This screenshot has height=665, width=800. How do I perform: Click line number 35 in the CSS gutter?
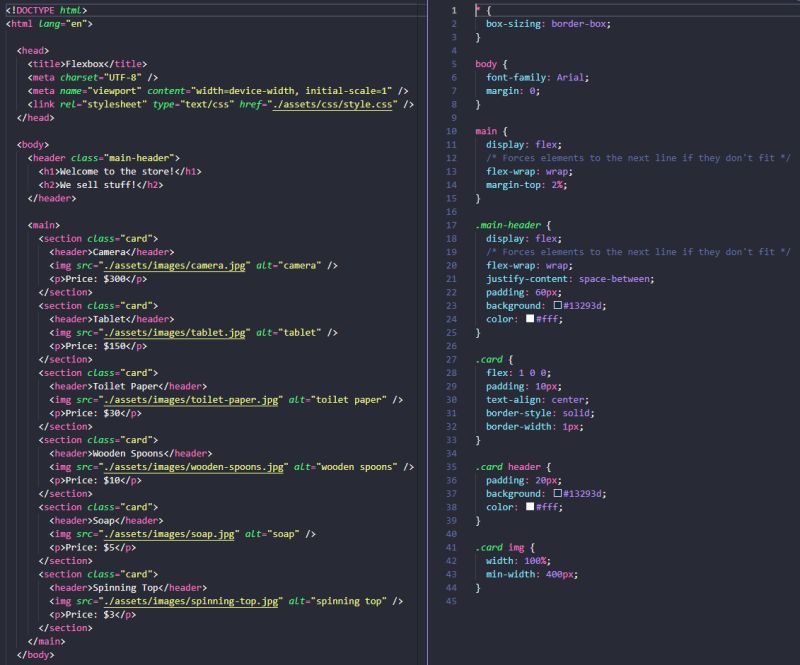452,466
